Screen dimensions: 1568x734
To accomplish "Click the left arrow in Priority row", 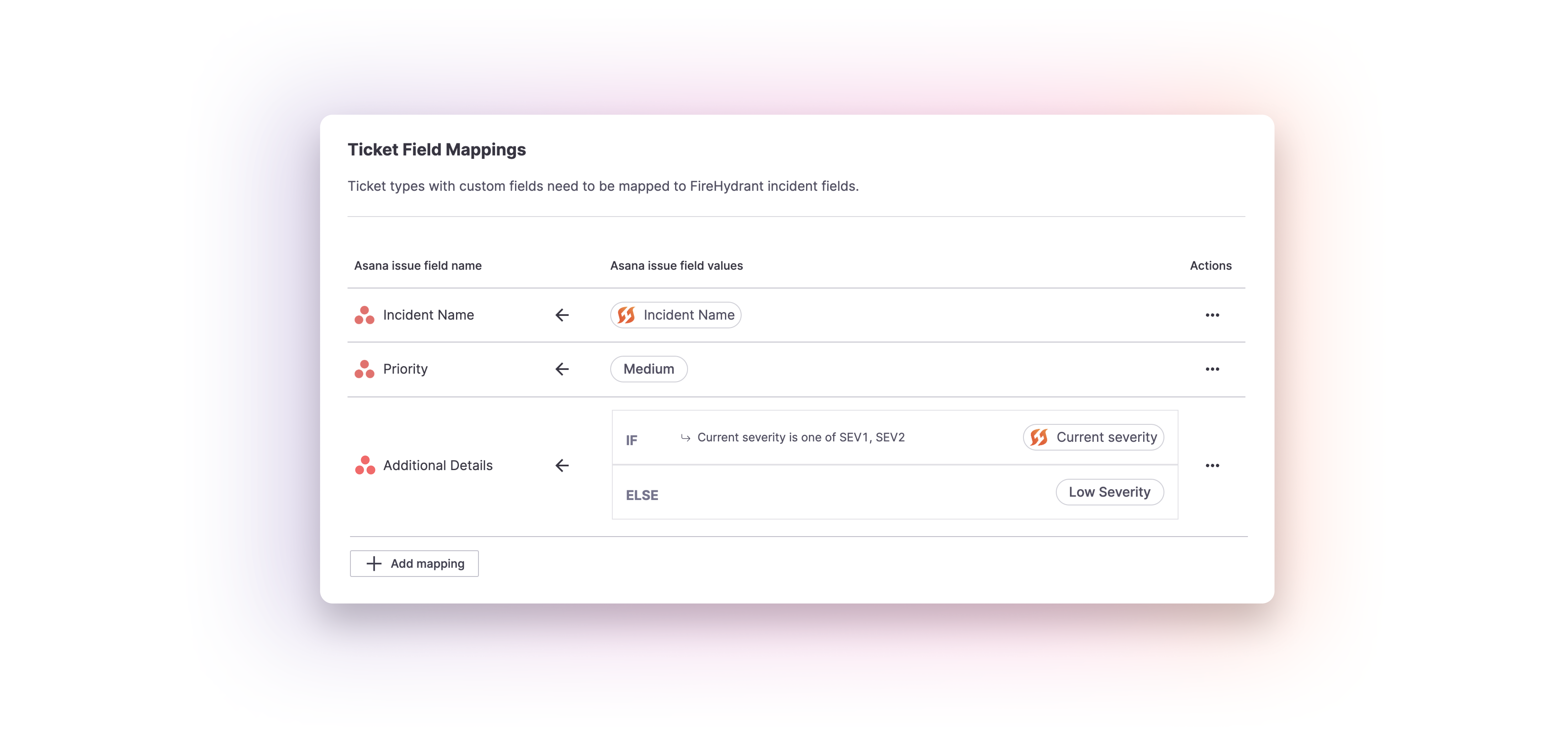I will (562, 369).
